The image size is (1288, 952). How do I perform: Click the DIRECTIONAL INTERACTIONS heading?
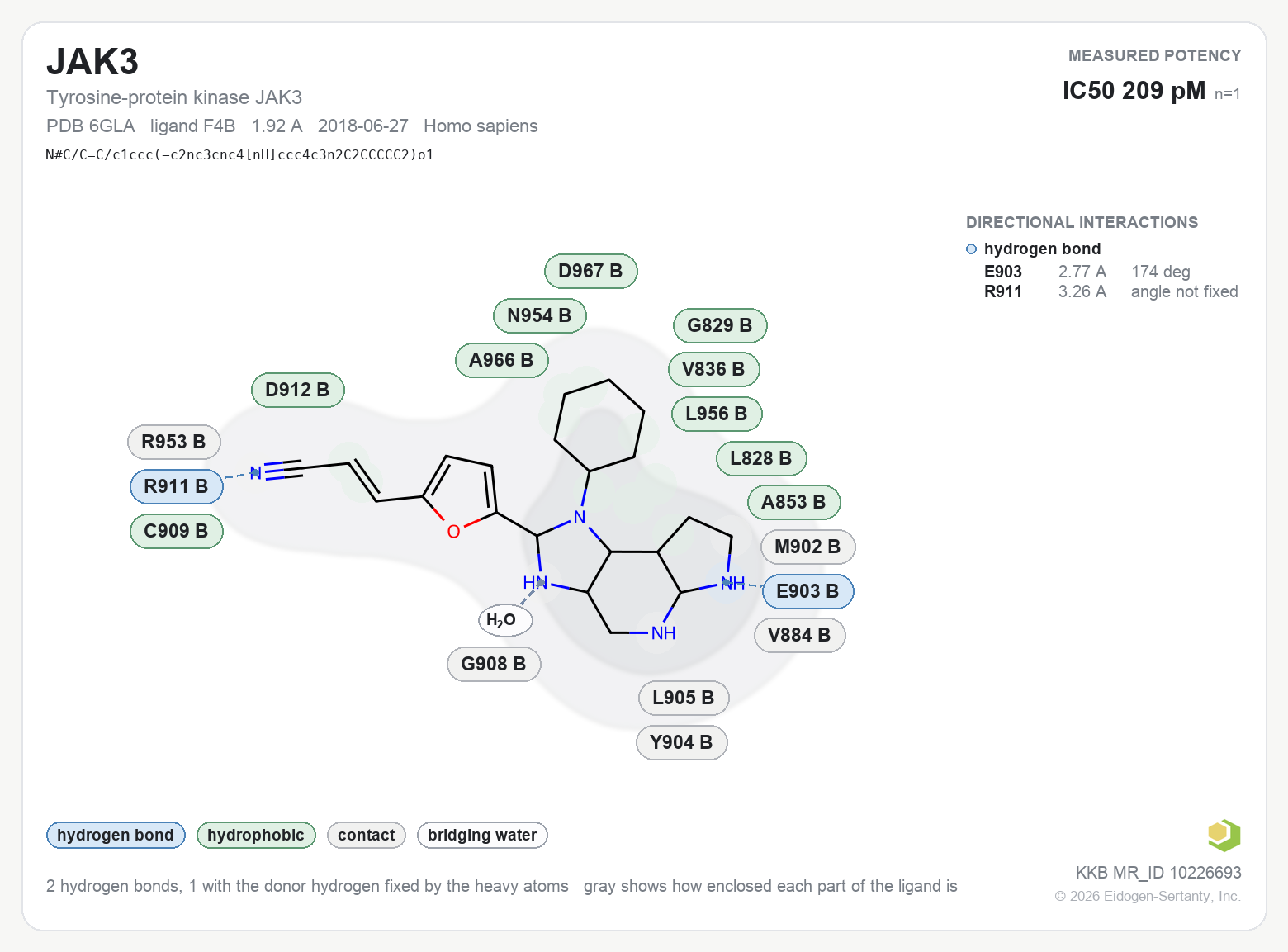point(1082,222)
